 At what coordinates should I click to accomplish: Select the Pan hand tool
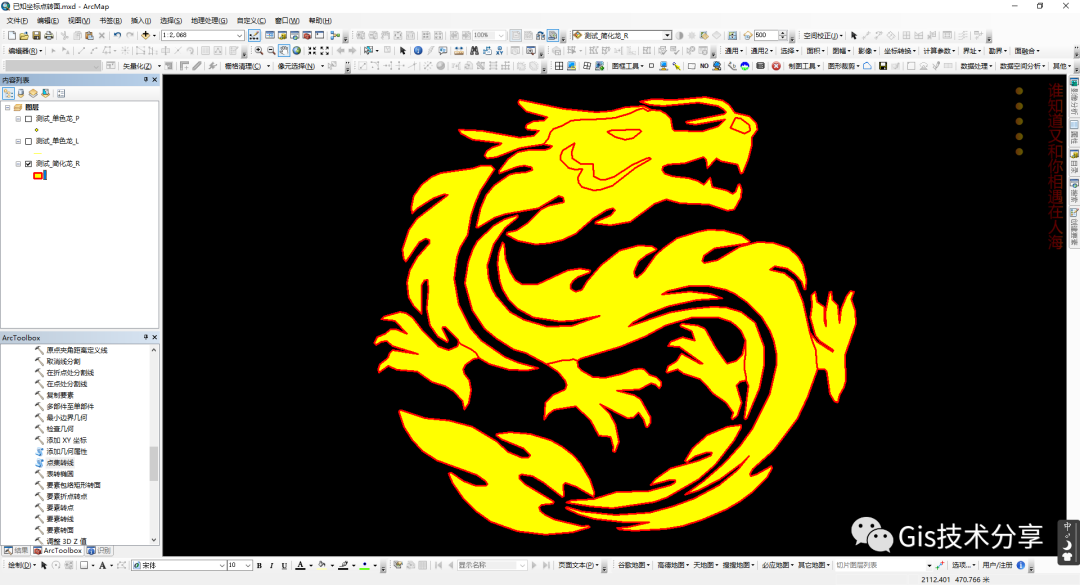[x=284, y=51]
